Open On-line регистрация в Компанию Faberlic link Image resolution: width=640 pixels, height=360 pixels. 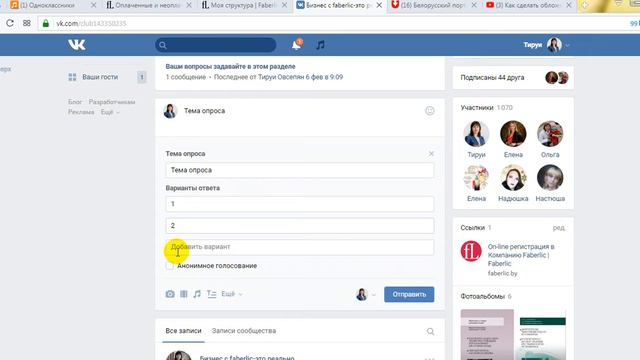[521, 255]
